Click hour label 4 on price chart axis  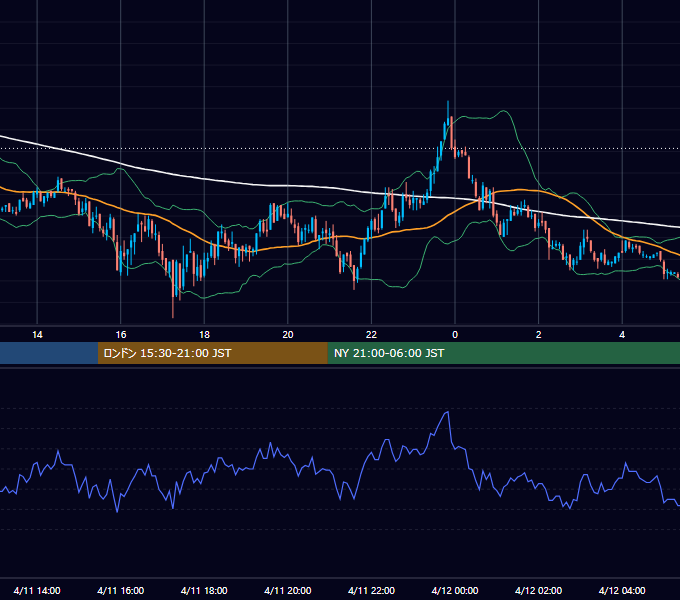(622, 335)
